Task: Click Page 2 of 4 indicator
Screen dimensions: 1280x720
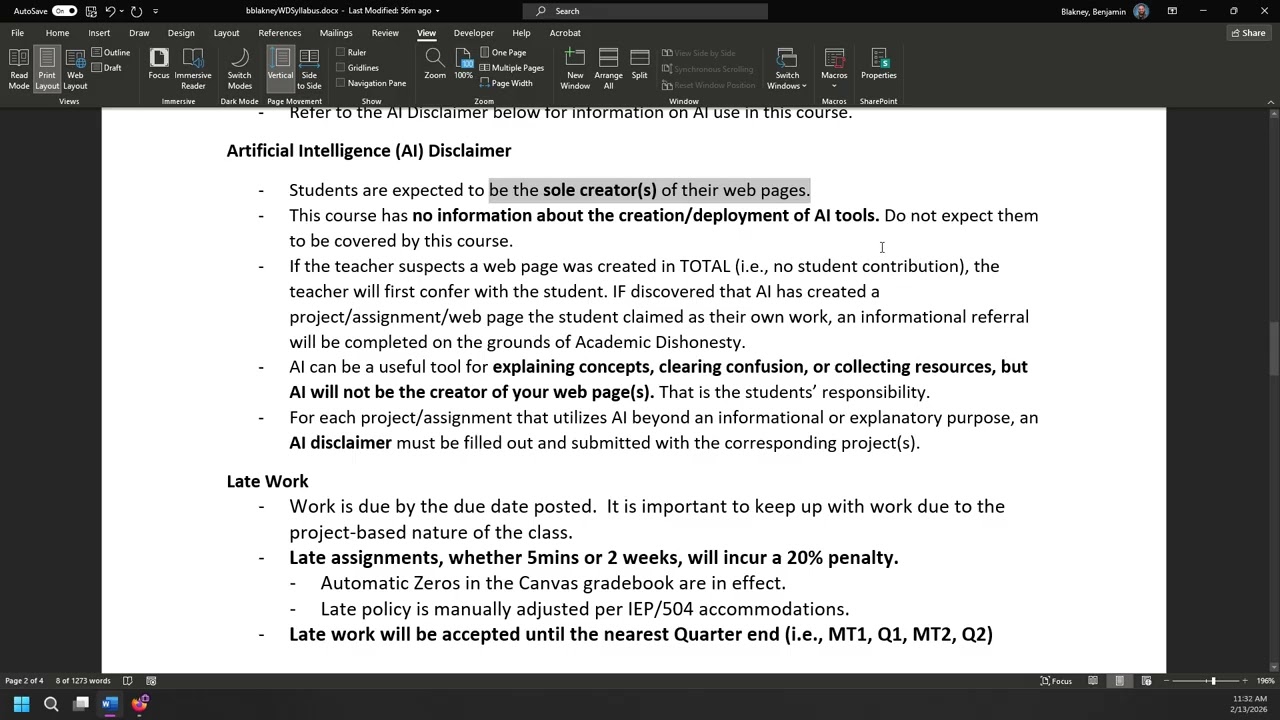Action: (24, 681)
